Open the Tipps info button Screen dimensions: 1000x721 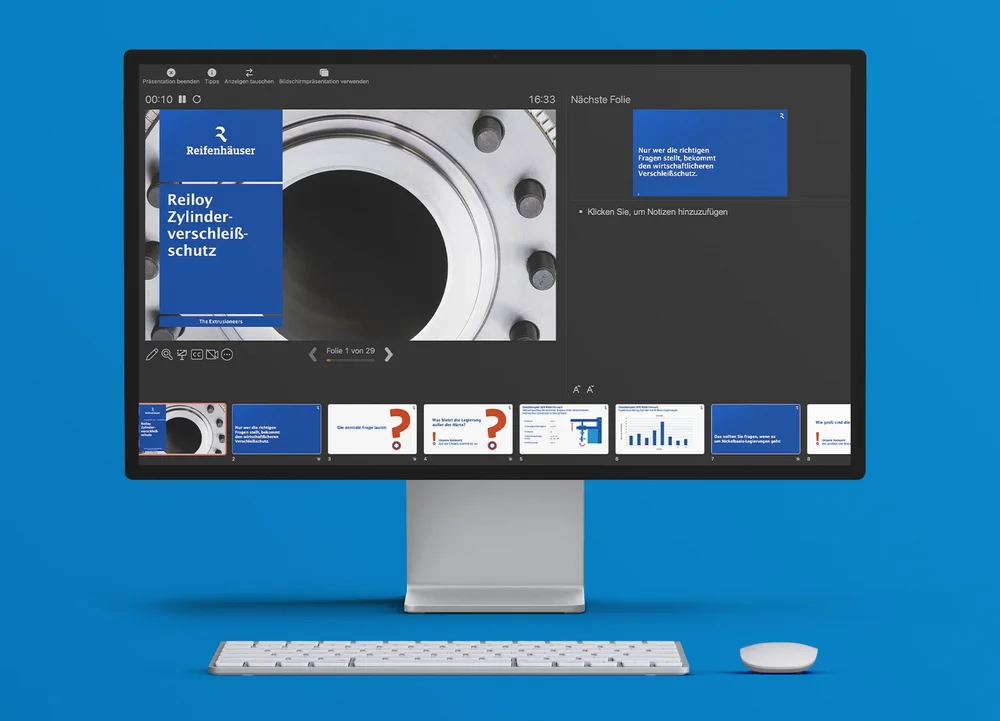point(212,76)
